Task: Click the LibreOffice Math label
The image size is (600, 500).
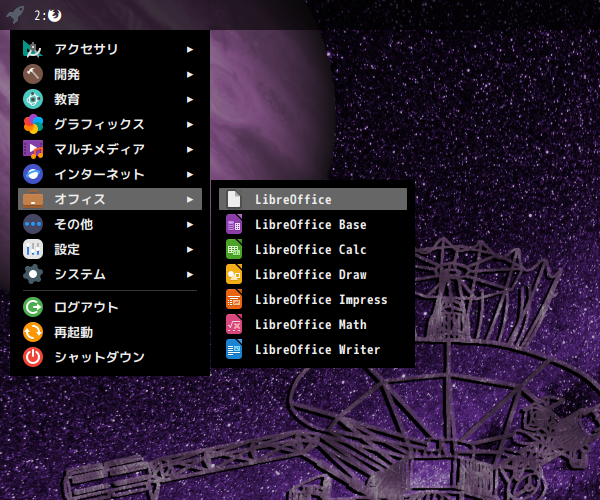Action: pyautogui.click(x=311, y=325)
